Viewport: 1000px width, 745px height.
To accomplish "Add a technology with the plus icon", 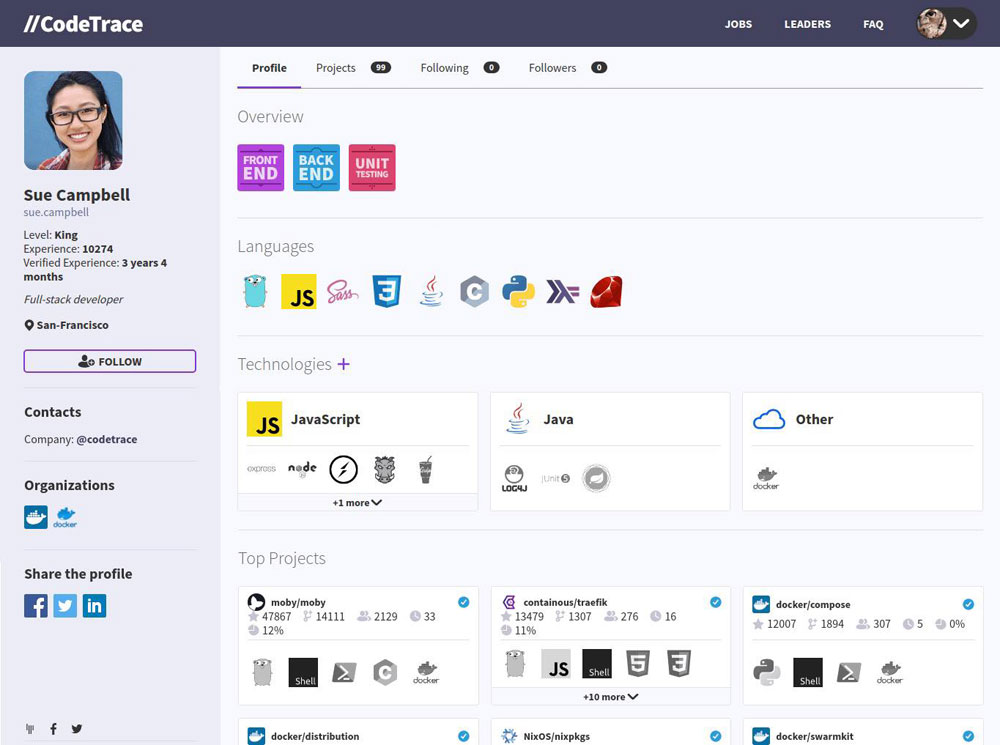I will point(343,364).
